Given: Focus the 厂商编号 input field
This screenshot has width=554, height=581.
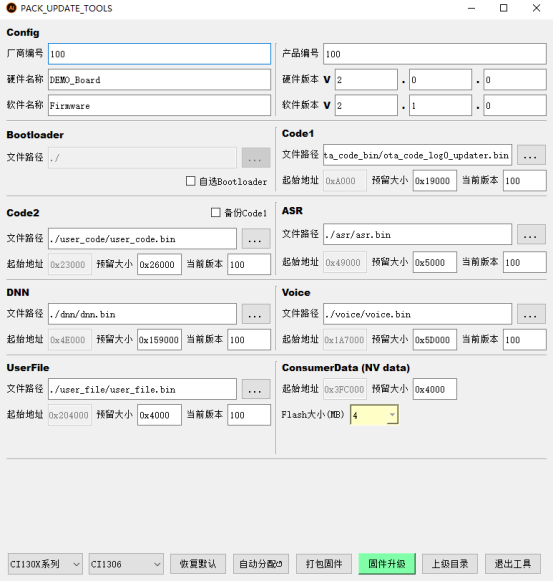Looking at the screenshot, I should tap(159, 54).
